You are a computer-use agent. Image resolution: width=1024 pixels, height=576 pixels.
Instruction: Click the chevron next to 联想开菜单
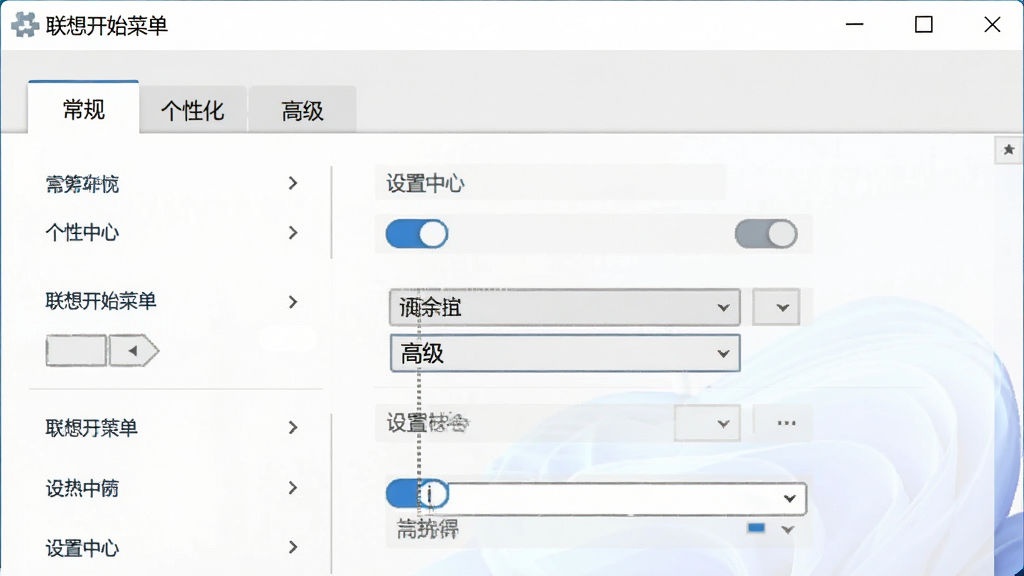293,428
